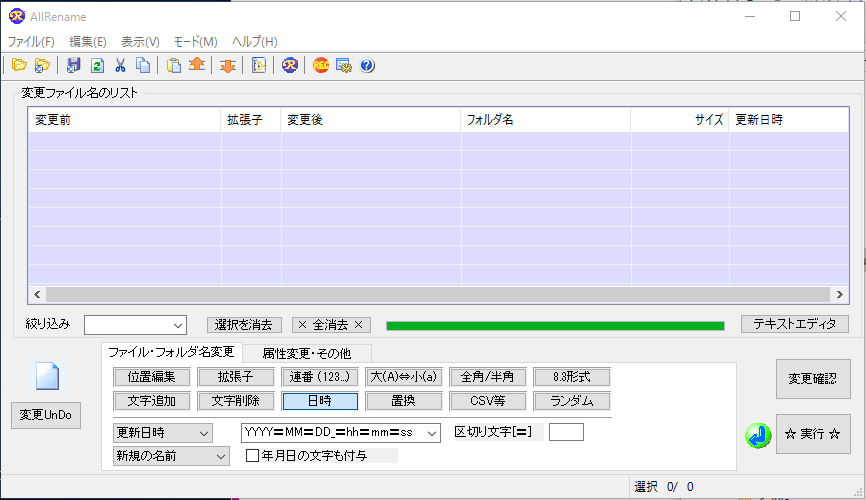
Task: Select the 8.3形式 mode button
Action: 572,377
